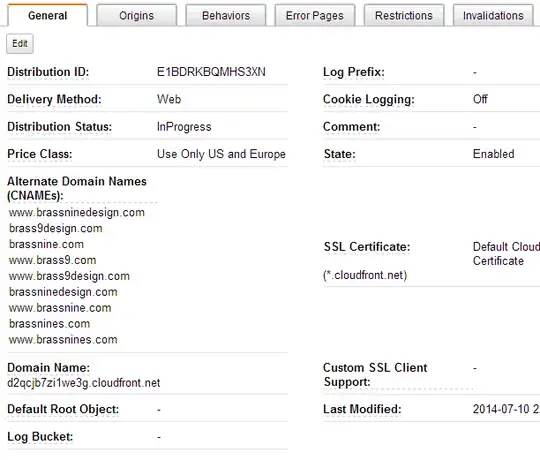Click the Edit button

click(x=20, y=43)
